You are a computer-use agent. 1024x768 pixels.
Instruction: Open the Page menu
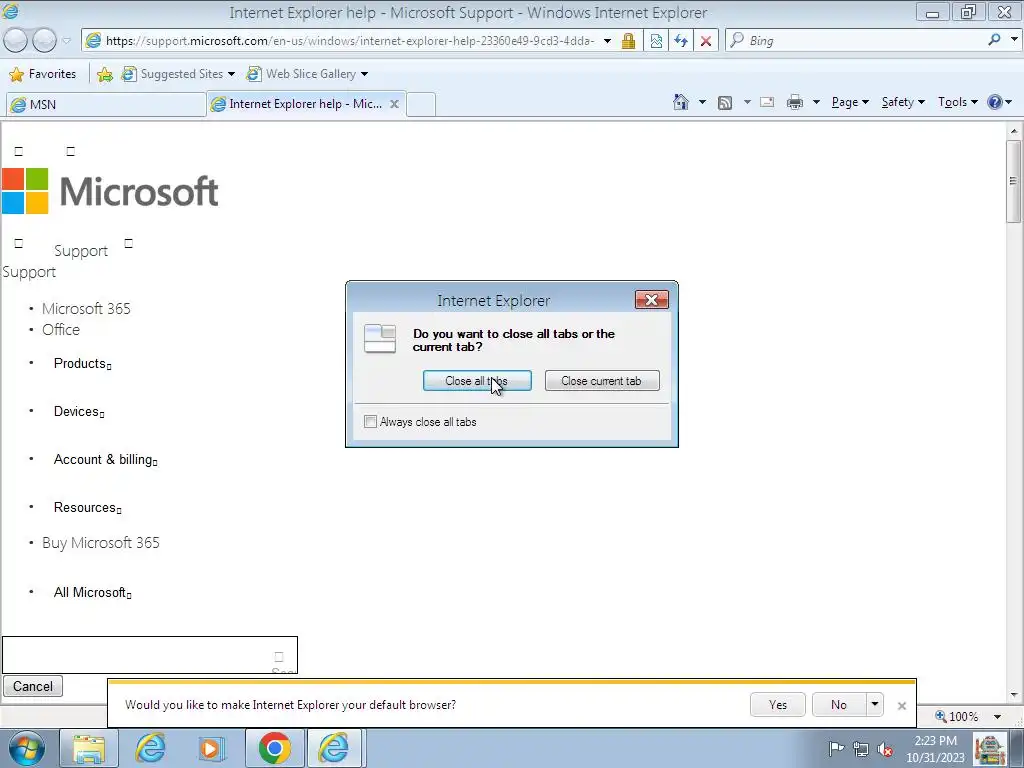coord(850,102)
